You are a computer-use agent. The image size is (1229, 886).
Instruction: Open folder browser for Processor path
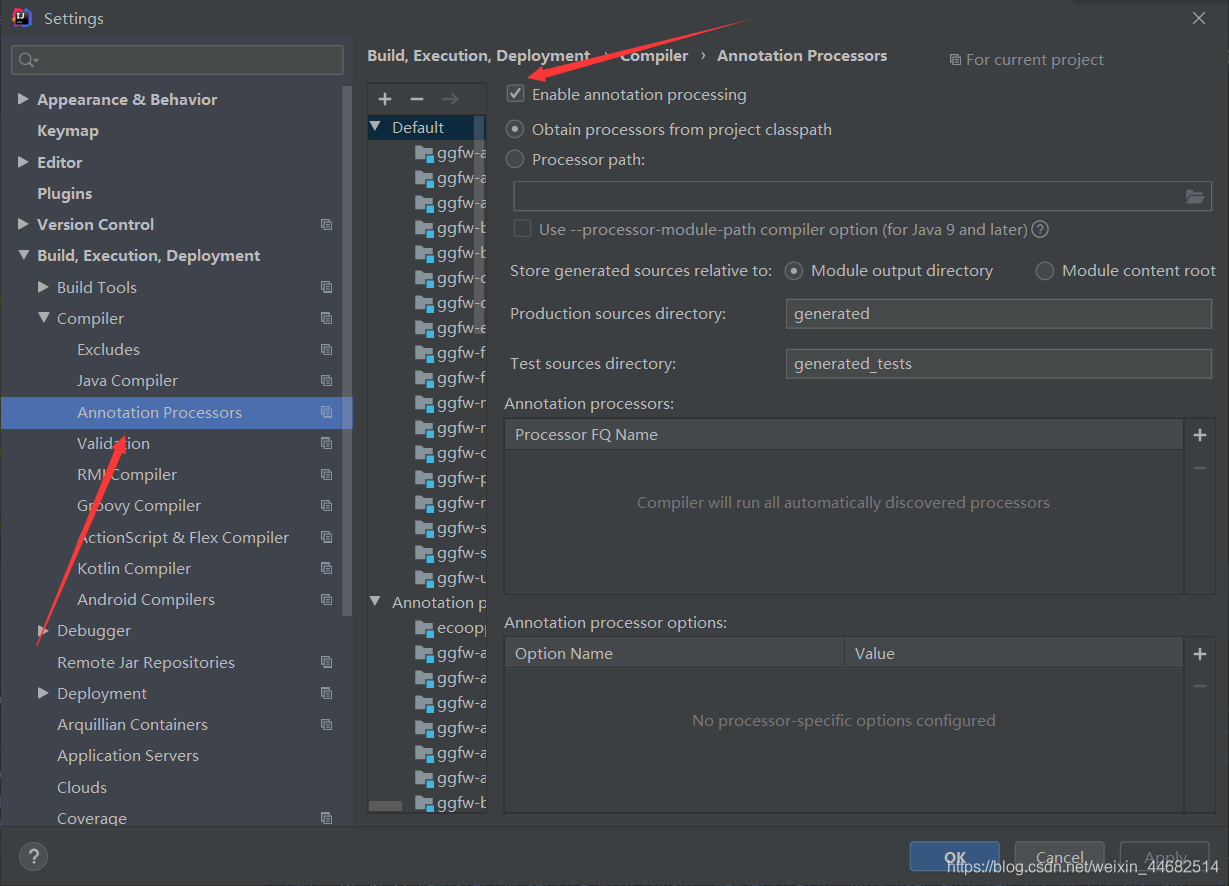tap(1195, 197)
